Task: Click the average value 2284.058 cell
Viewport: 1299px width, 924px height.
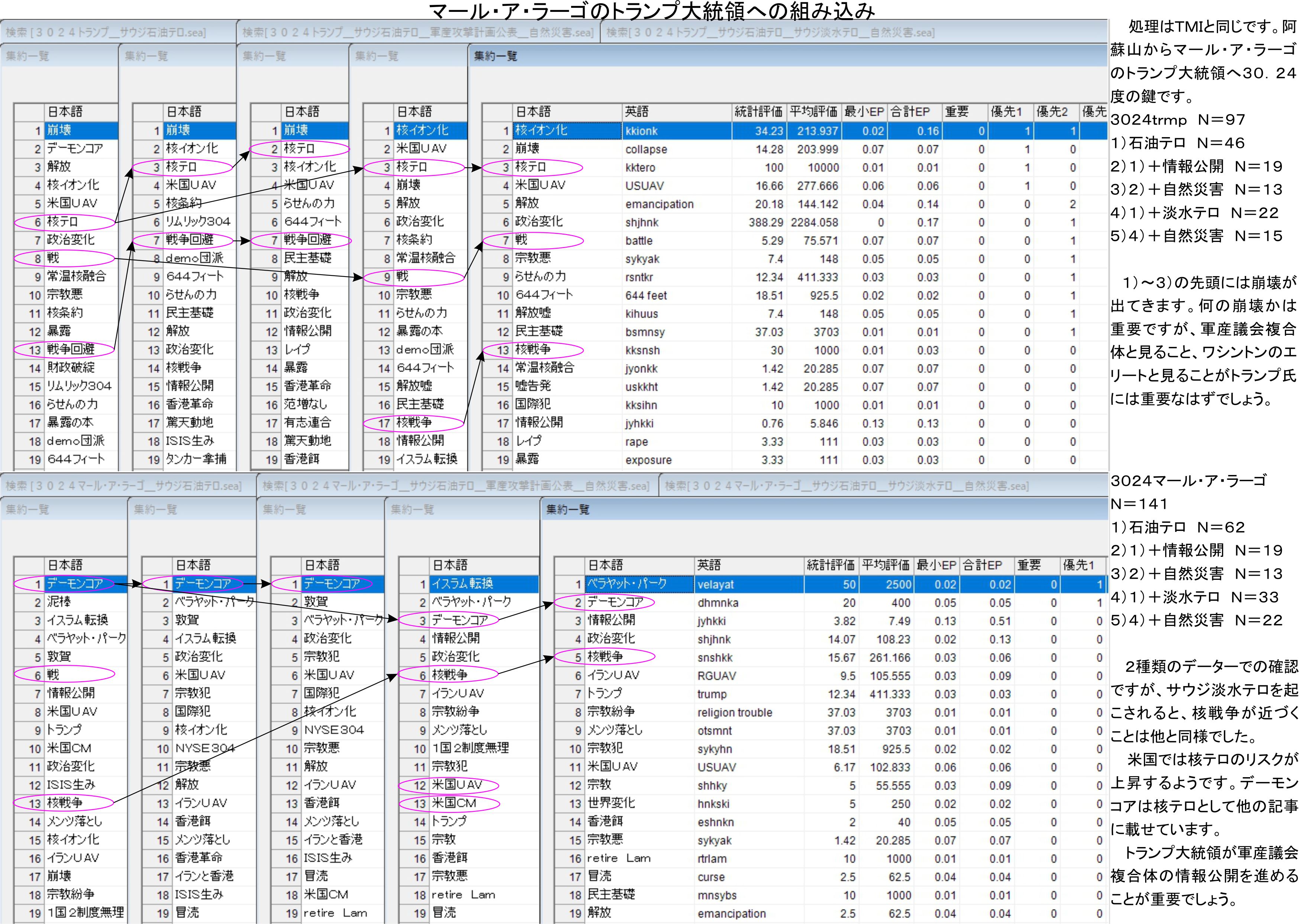Action: [x=814, y=223]
